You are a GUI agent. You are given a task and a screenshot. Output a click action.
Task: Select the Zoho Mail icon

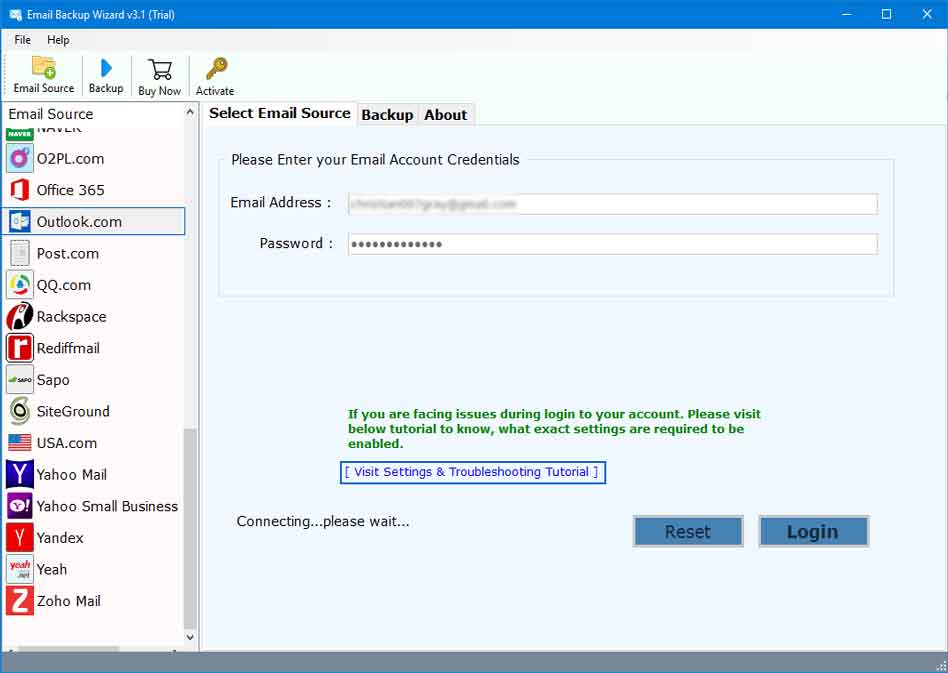(20, 600)
